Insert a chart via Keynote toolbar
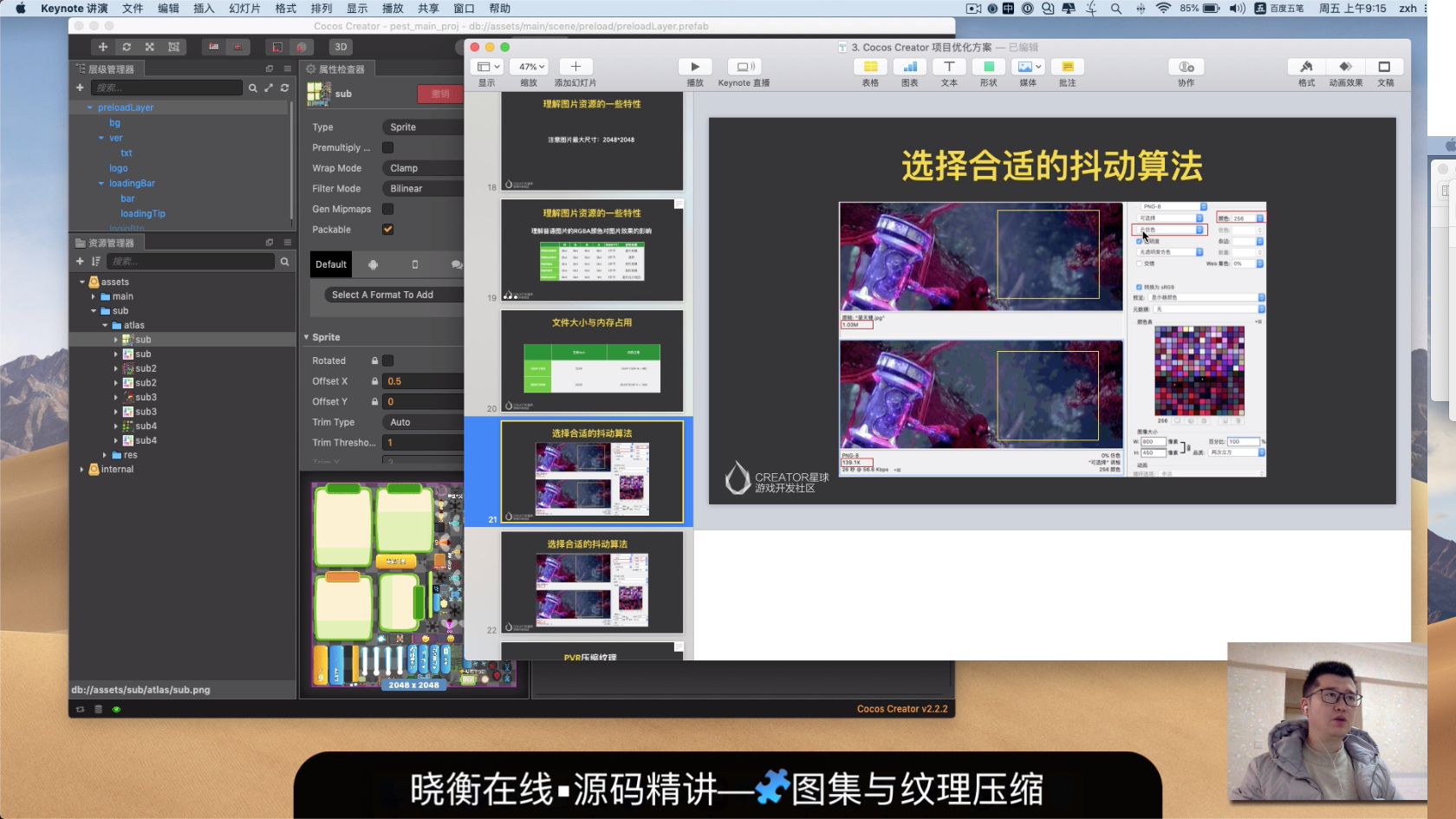 click(910, 67)
